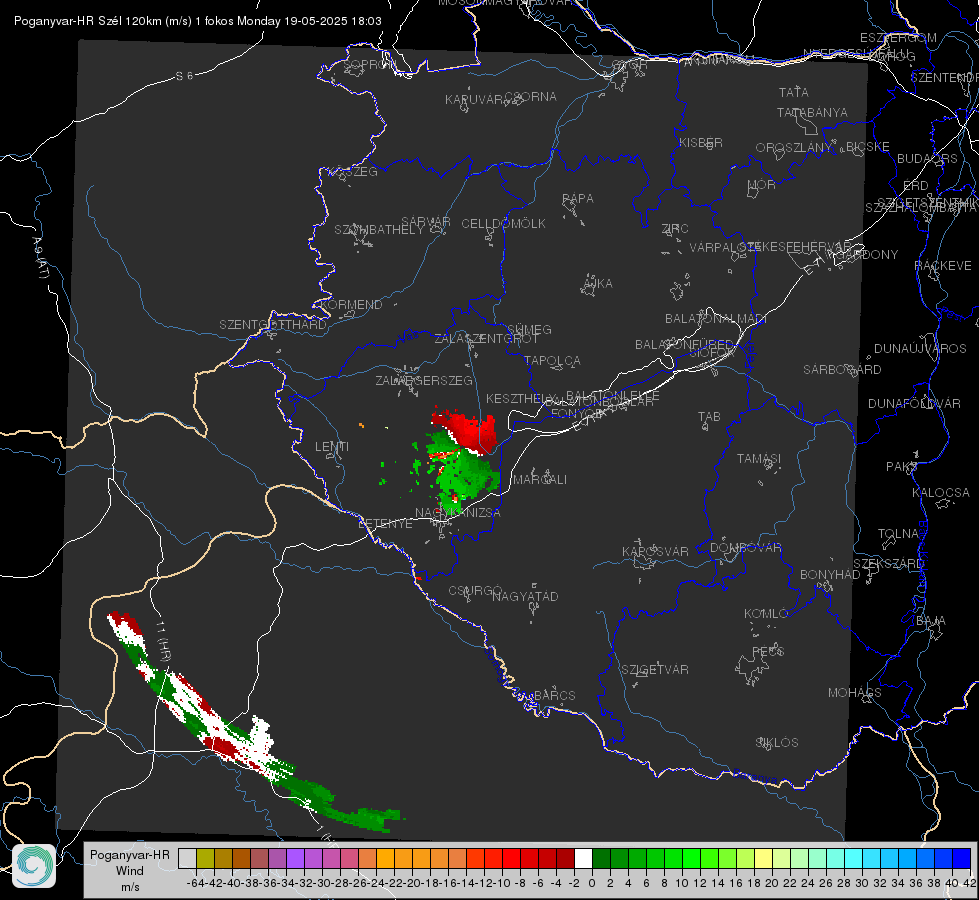Click the KAPOSVÁR city label
This screenshot has height=900, width=979.
[x=655, y=551]
